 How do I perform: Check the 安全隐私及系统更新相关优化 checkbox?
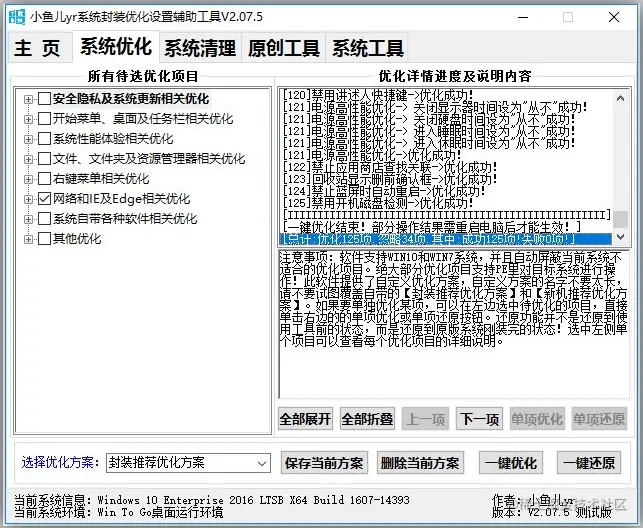tap(44, 98)
